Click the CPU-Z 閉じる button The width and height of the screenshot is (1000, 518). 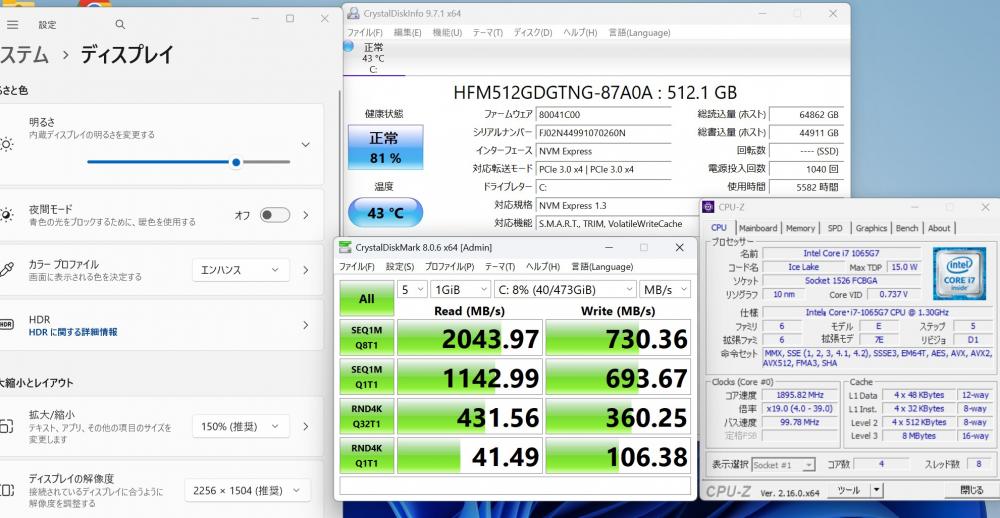pyautogui.click(x=972, y=490)
